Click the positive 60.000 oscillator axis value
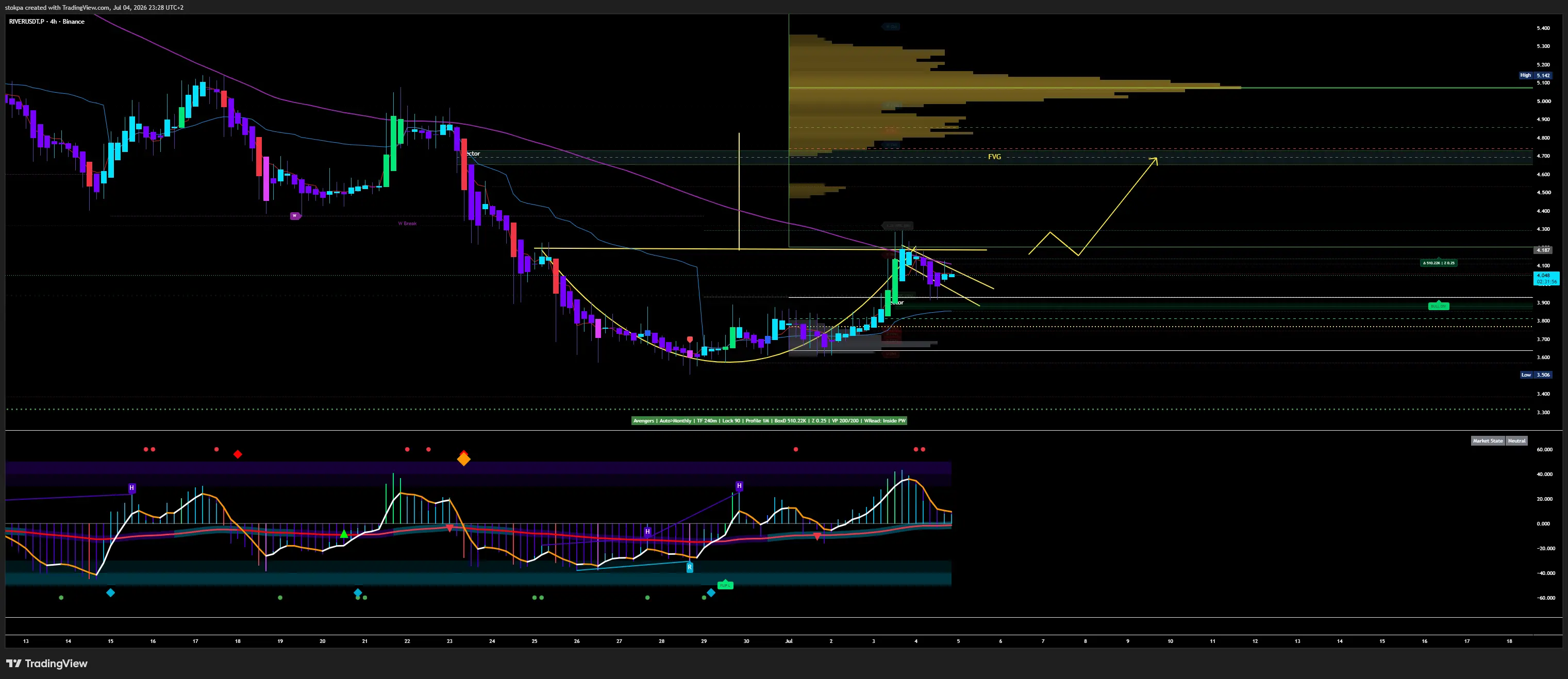Viewport: 1568px width, 679px height. 1544,449
